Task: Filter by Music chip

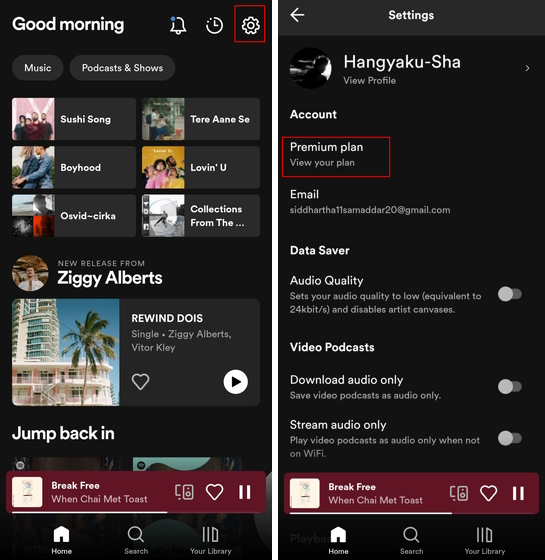Action: click(38, 68)
